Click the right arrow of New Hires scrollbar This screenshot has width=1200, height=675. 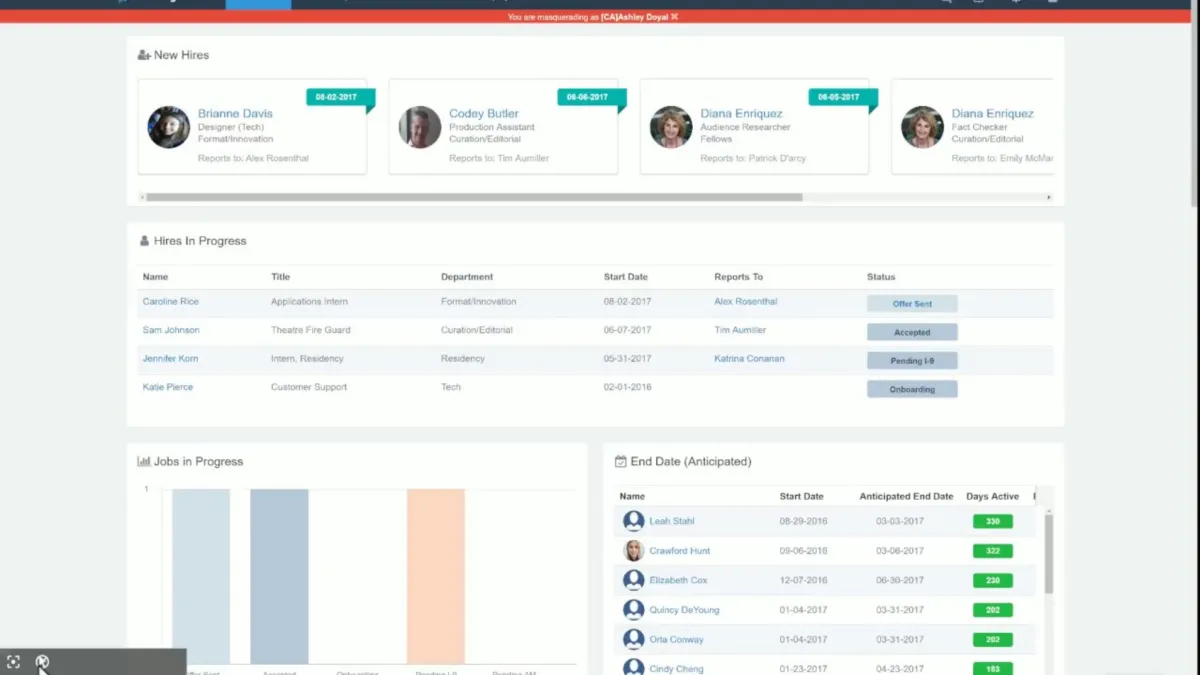[1048, 197]
